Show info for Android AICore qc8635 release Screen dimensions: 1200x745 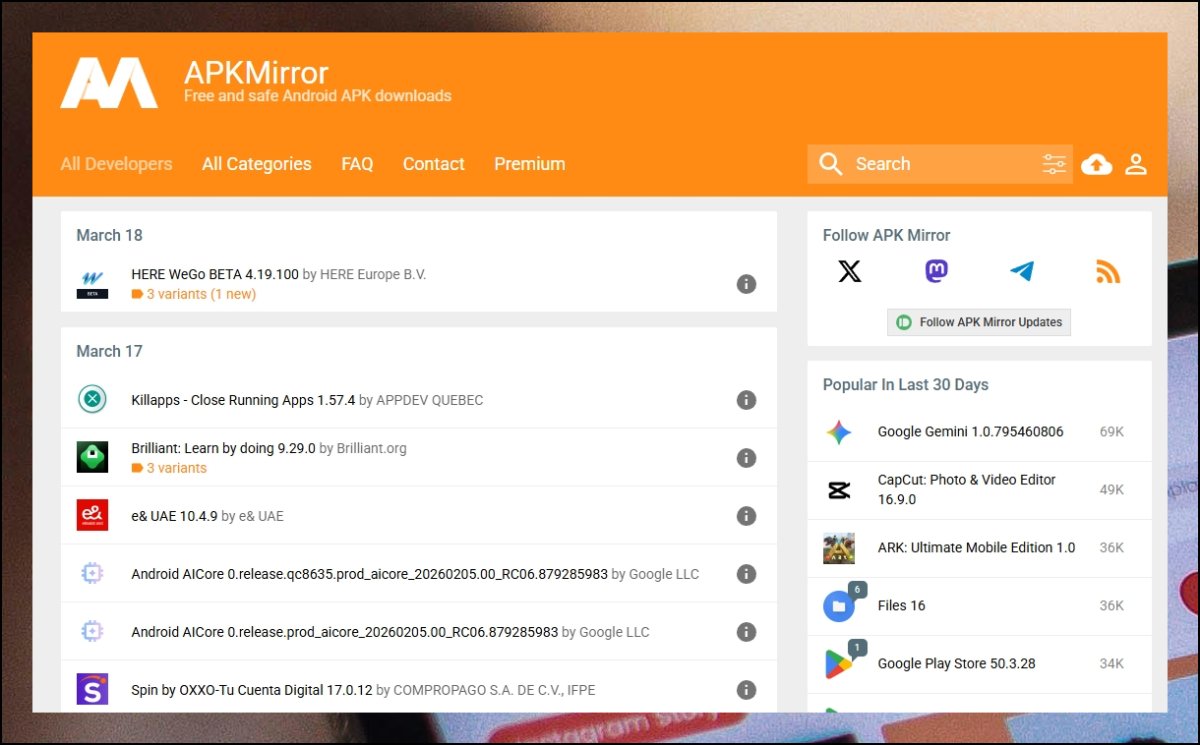tap(746, 574)
